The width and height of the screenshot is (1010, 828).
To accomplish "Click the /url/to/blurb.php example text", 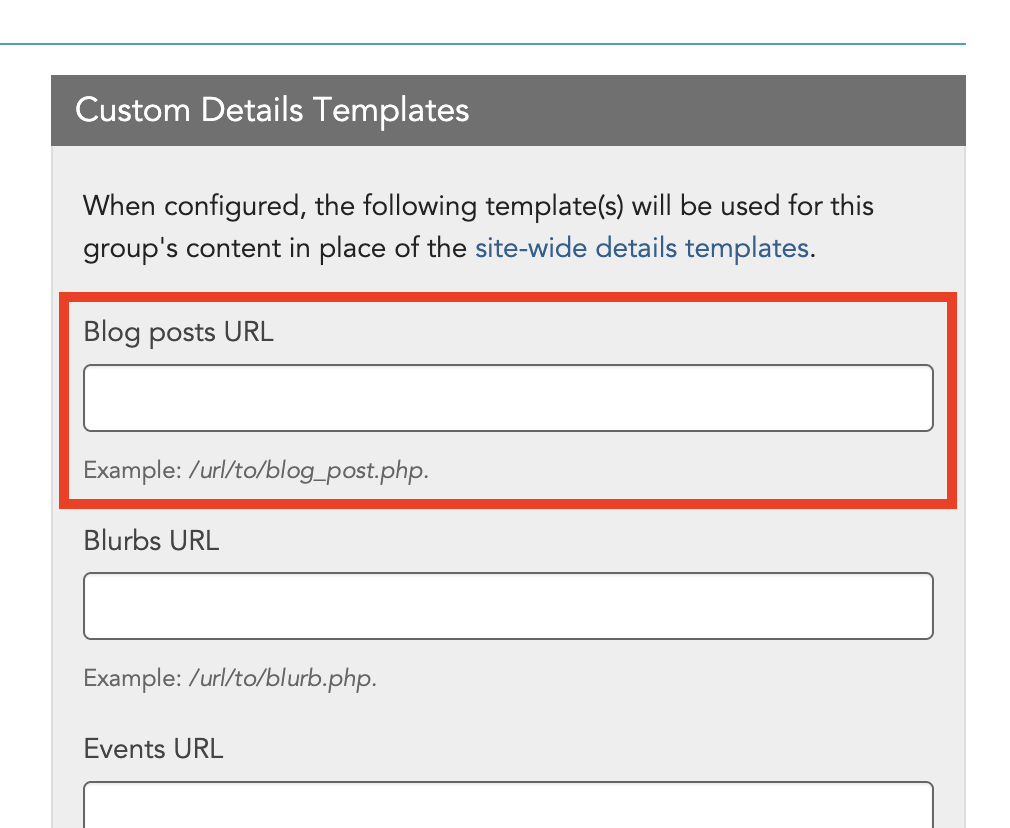I will click(283, 679).
